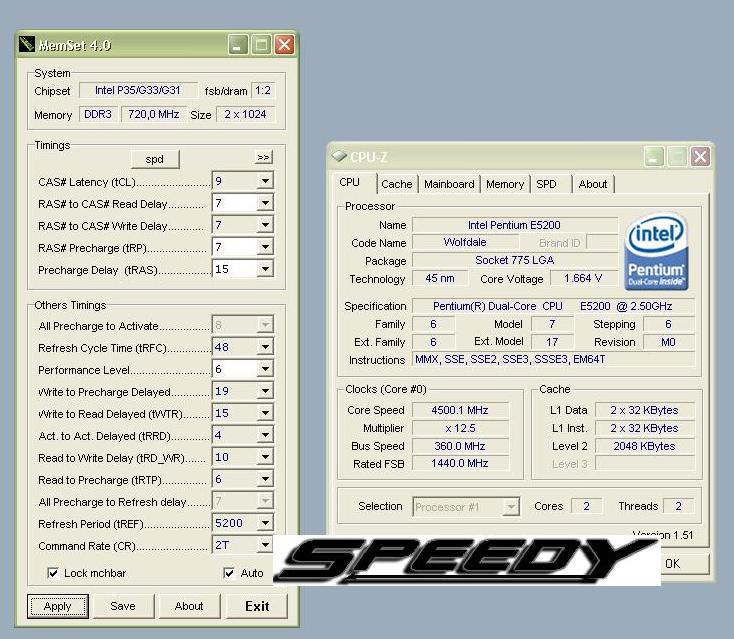Click the CPU-Z title bar app icon
The width and height of the screenshot is (734, 639).
click(339, 156)
